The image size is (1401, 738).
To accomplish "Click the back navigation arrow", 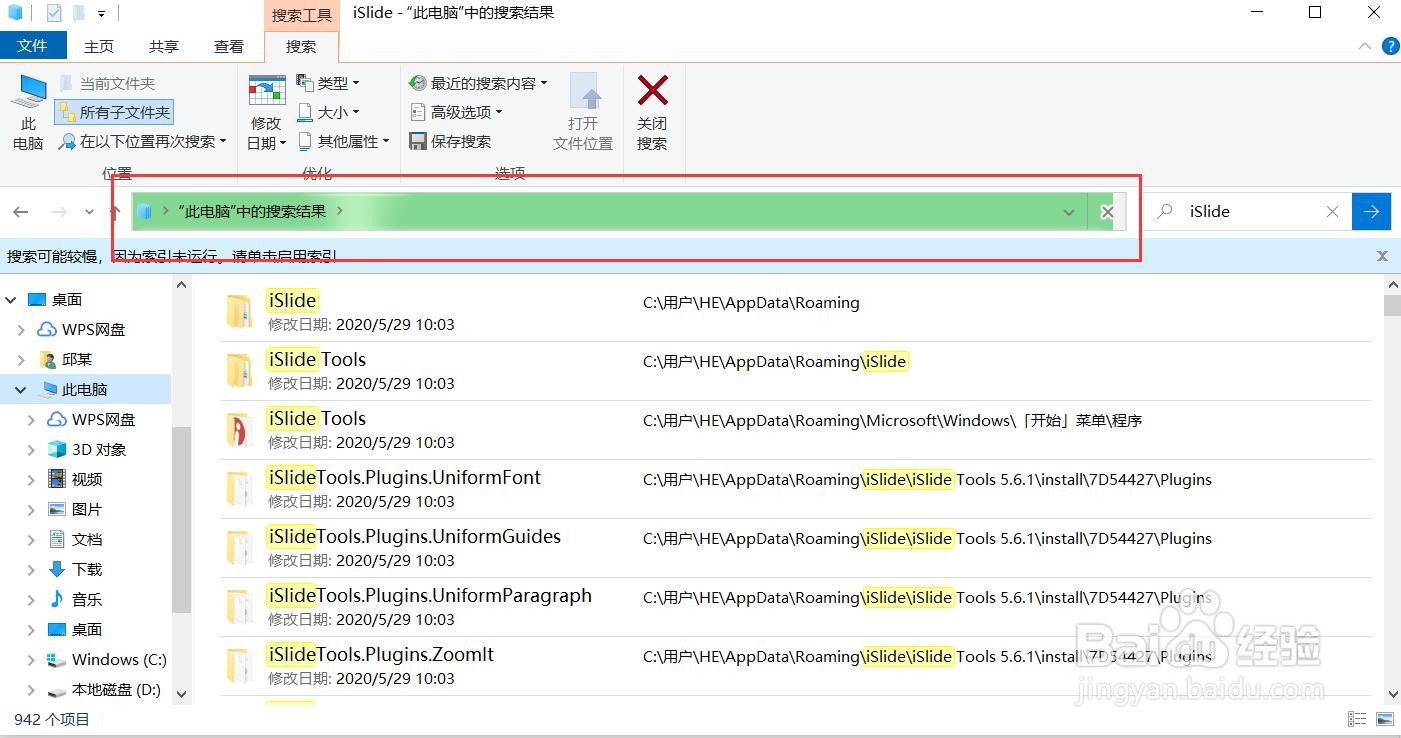I will [21, 212].
